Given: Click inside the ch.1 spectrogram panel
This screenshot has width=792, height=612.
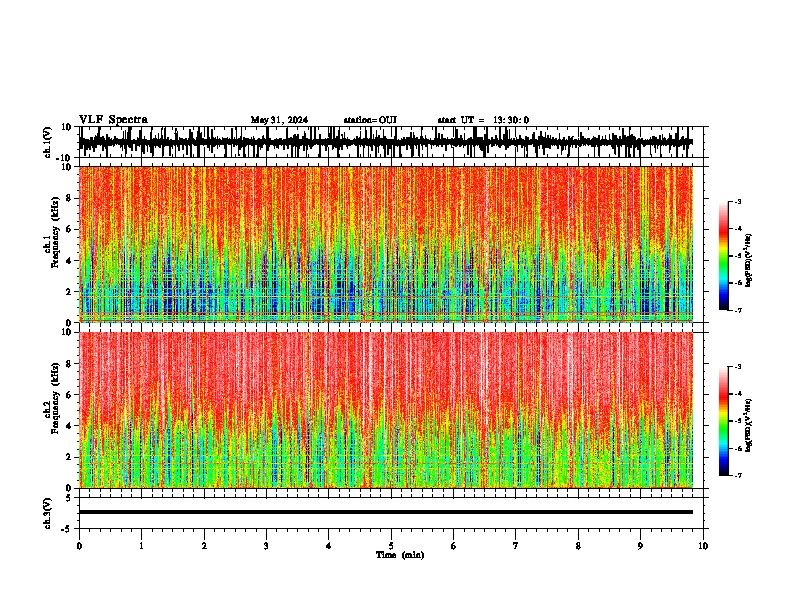Looking at the screenshot, I should tap(386, 244).
